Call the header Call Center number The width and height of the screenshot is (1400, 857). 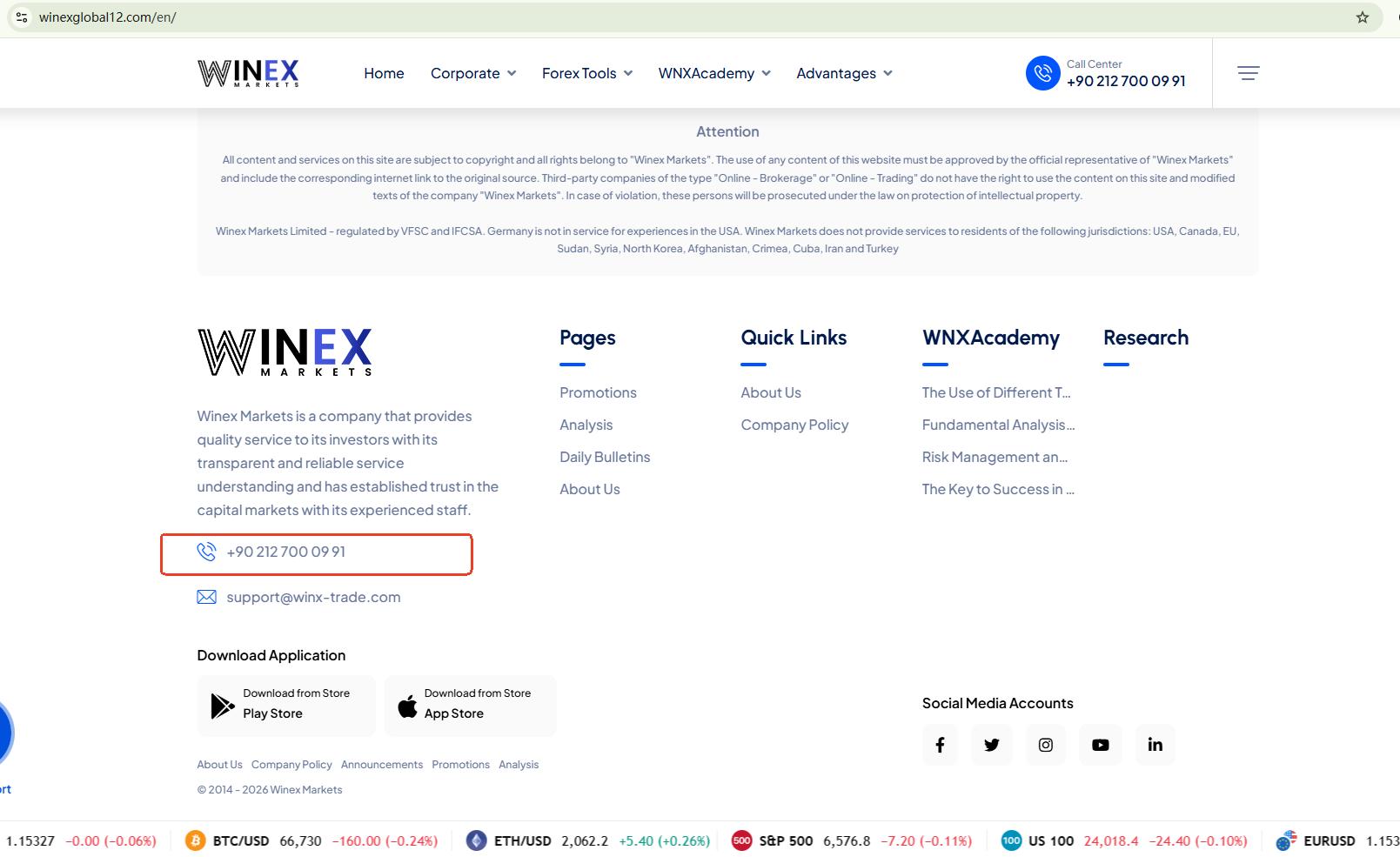click(x=1126, y=81)
